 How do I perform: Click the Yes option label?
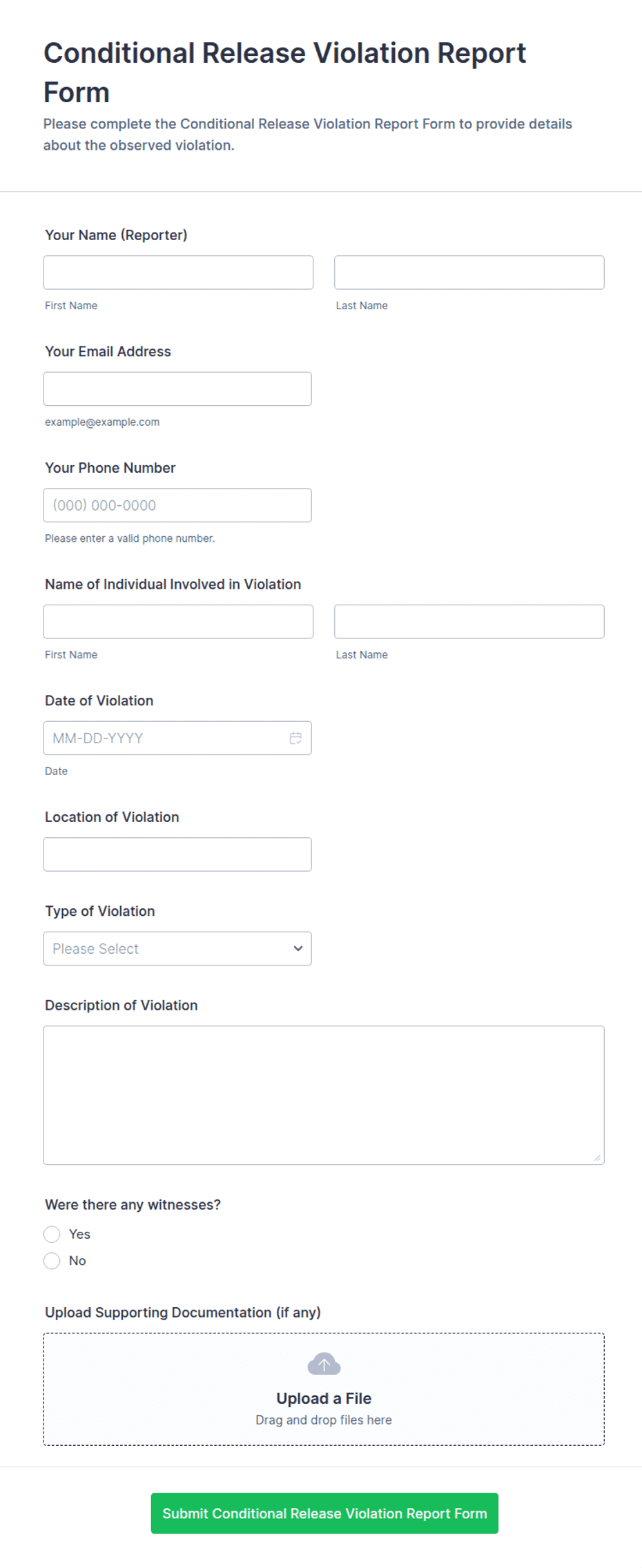pos(79,1234)
